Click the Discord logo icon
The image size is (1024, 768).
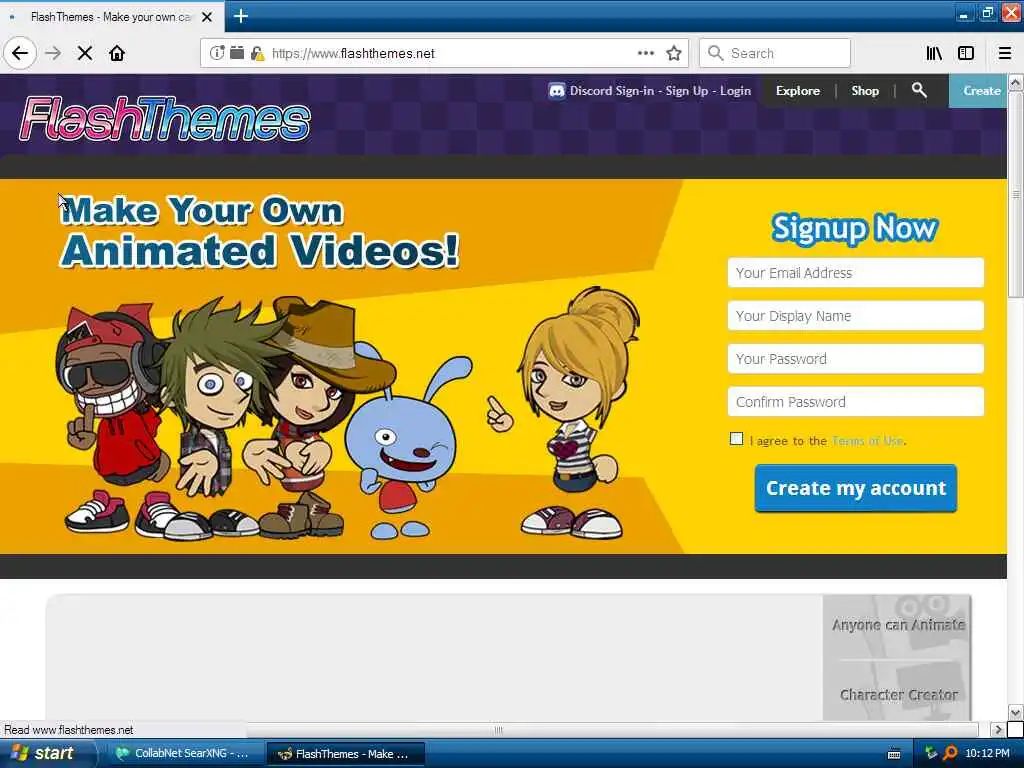pos(556,91)
